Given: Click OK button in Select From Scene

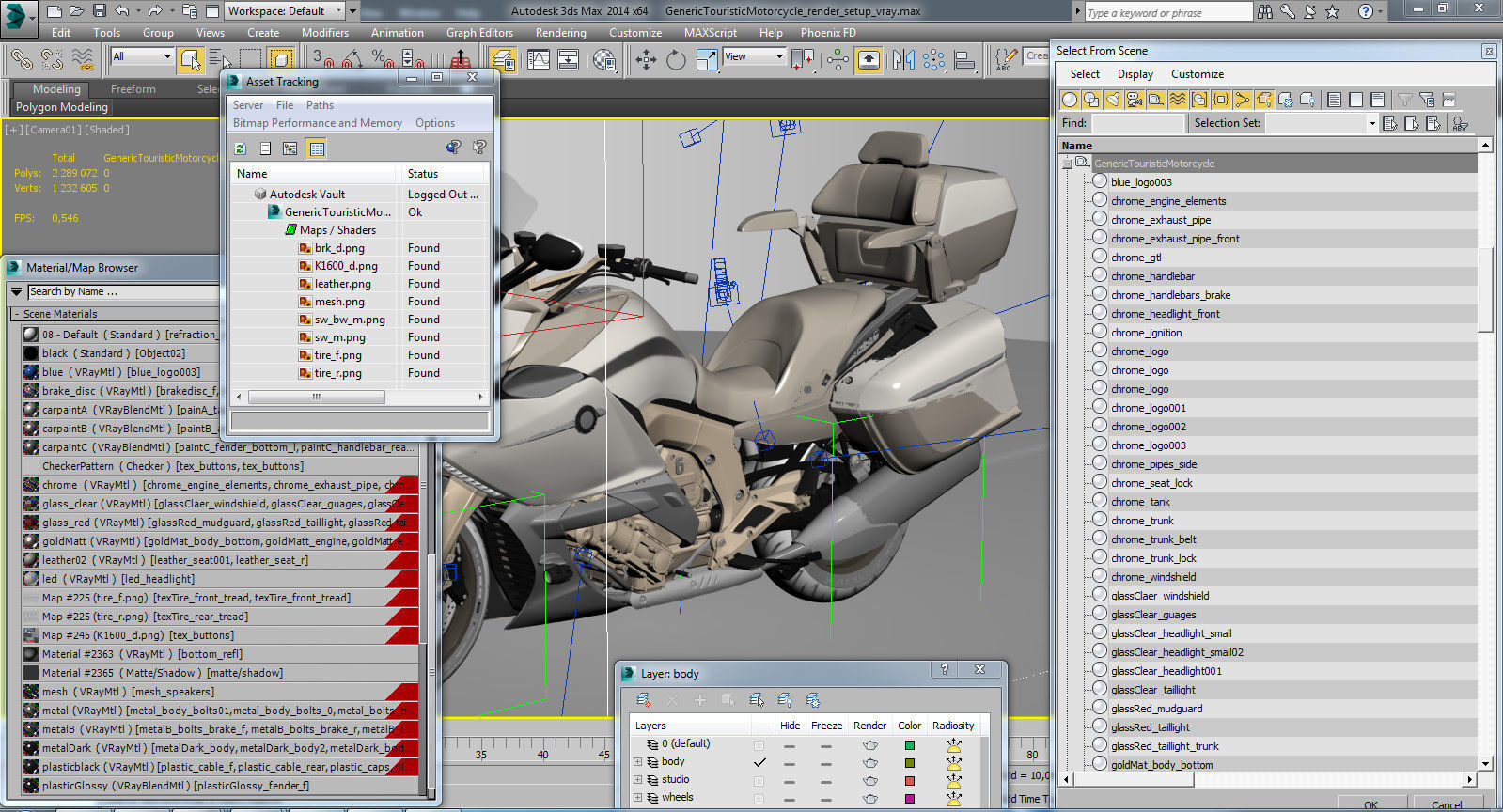Looking at the screenshot, I should pyautogui.click(x=1370, y=804).
